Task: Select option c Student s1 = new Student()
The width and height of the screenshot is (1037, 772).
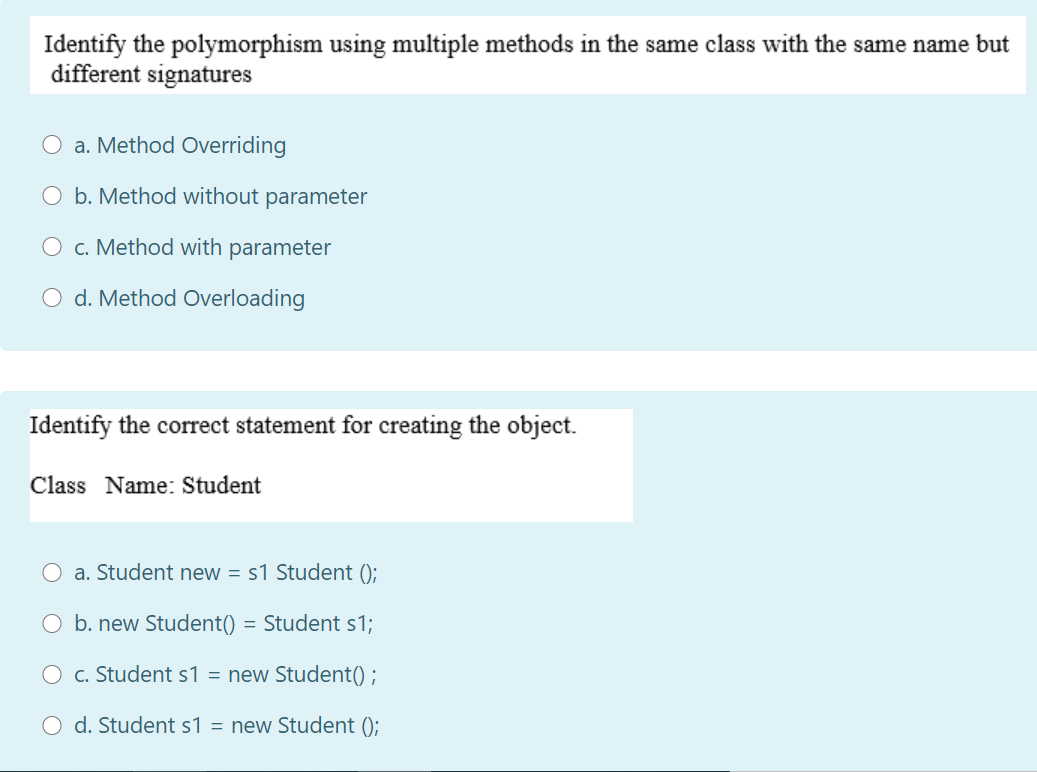Action: (52, 674)
